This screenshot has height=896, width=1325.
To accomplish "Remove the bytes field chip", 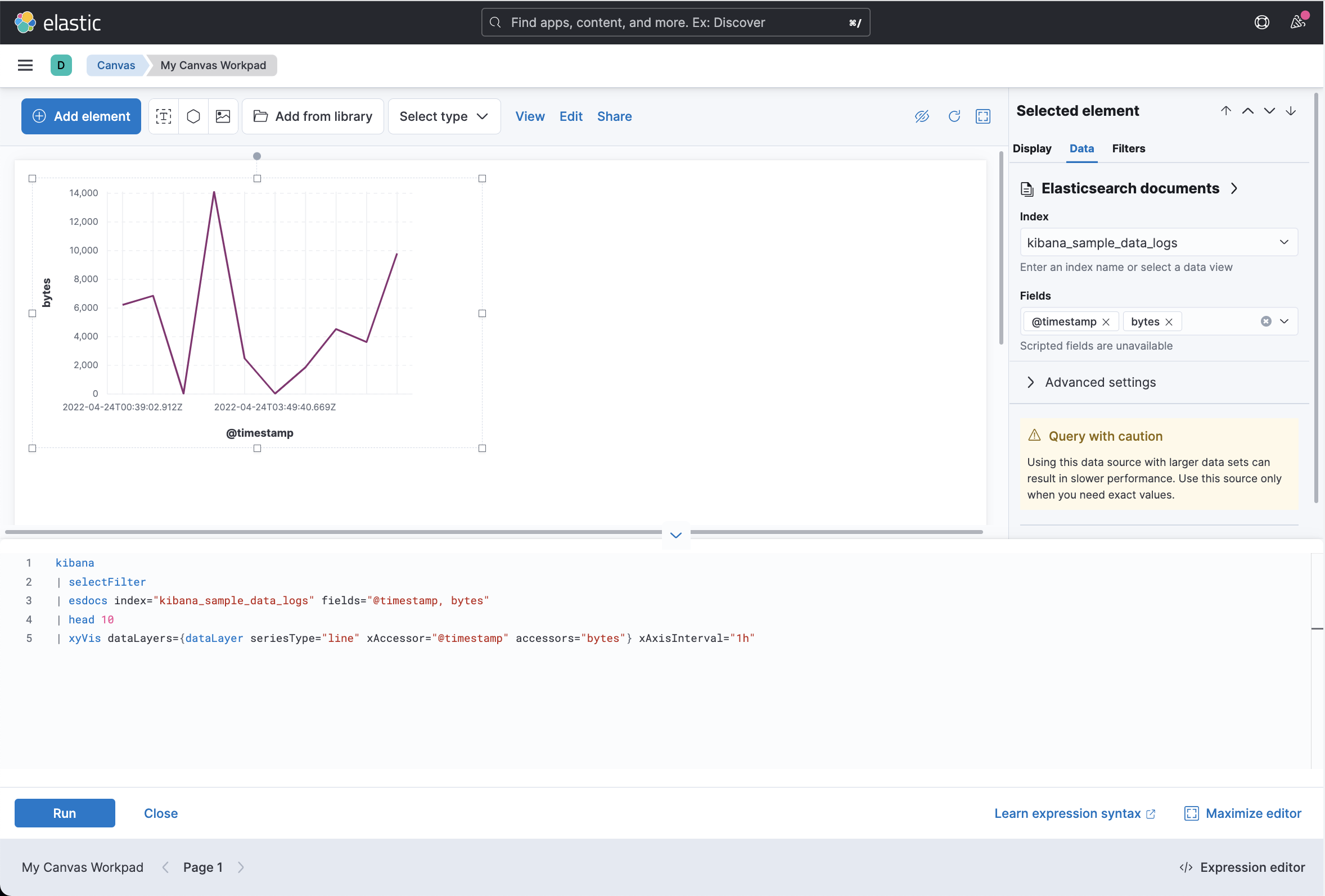I will click(1169, 322).
